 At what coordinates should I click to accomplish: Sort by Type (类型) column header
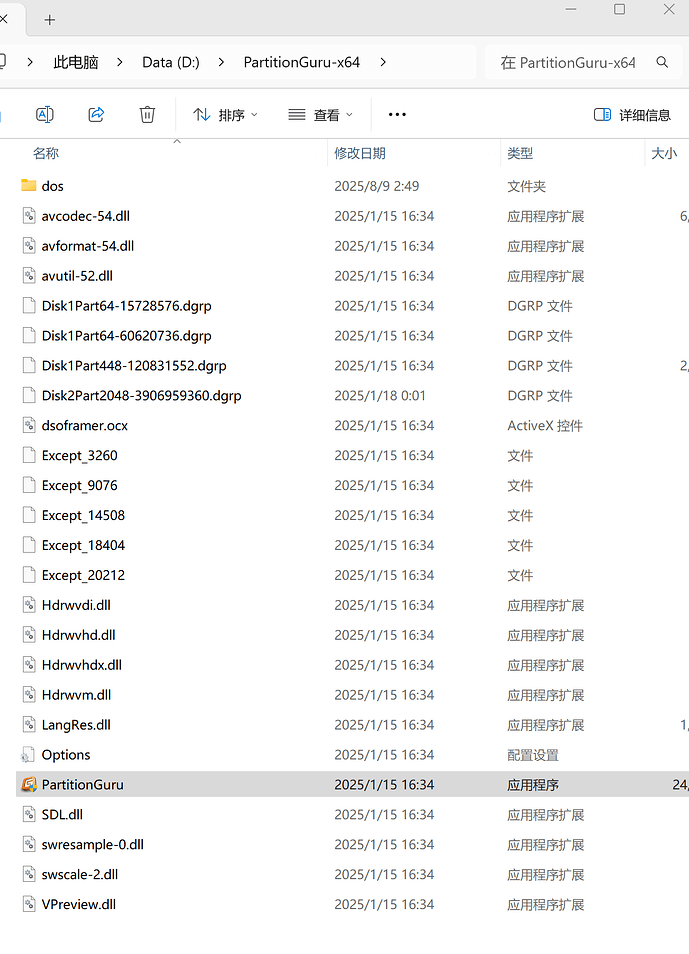(x=520, y=153)
